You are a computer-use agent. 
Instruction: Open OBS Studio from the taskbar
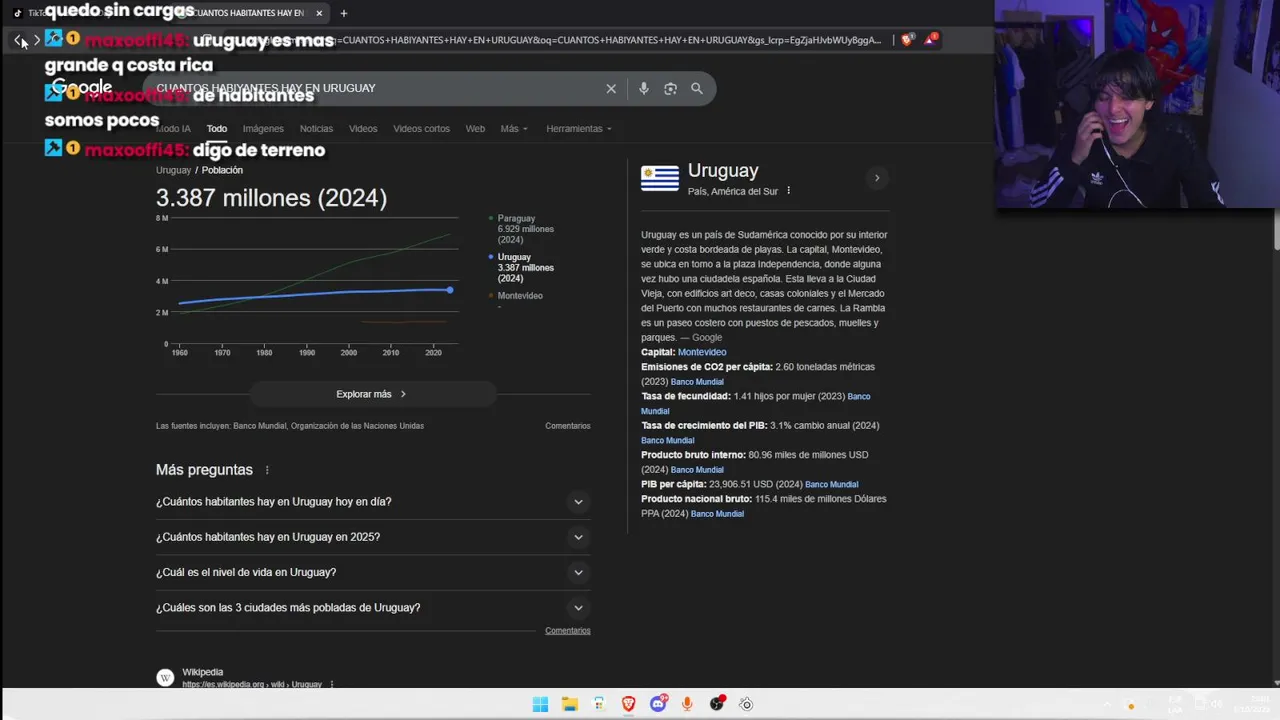pos(717,704)
